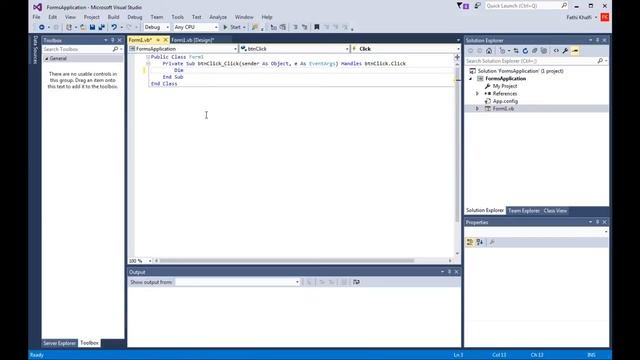
Task: Click the Property Pages wrench in Properties panel
Action: pyautogui.click(x=492, y=242)
